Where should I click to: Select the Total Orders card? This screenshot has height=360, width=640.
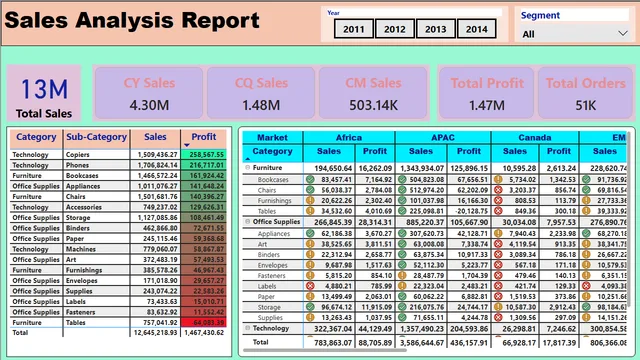point(585,93)
